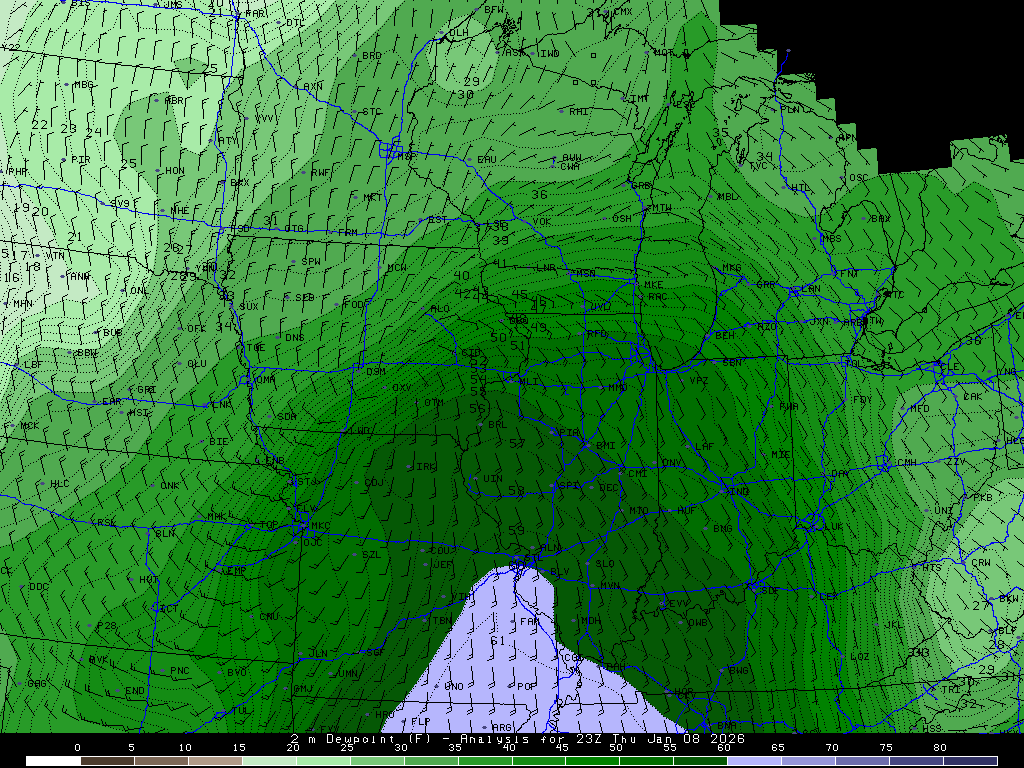
Task: Click the FAM station label
Action: [529, 621]
